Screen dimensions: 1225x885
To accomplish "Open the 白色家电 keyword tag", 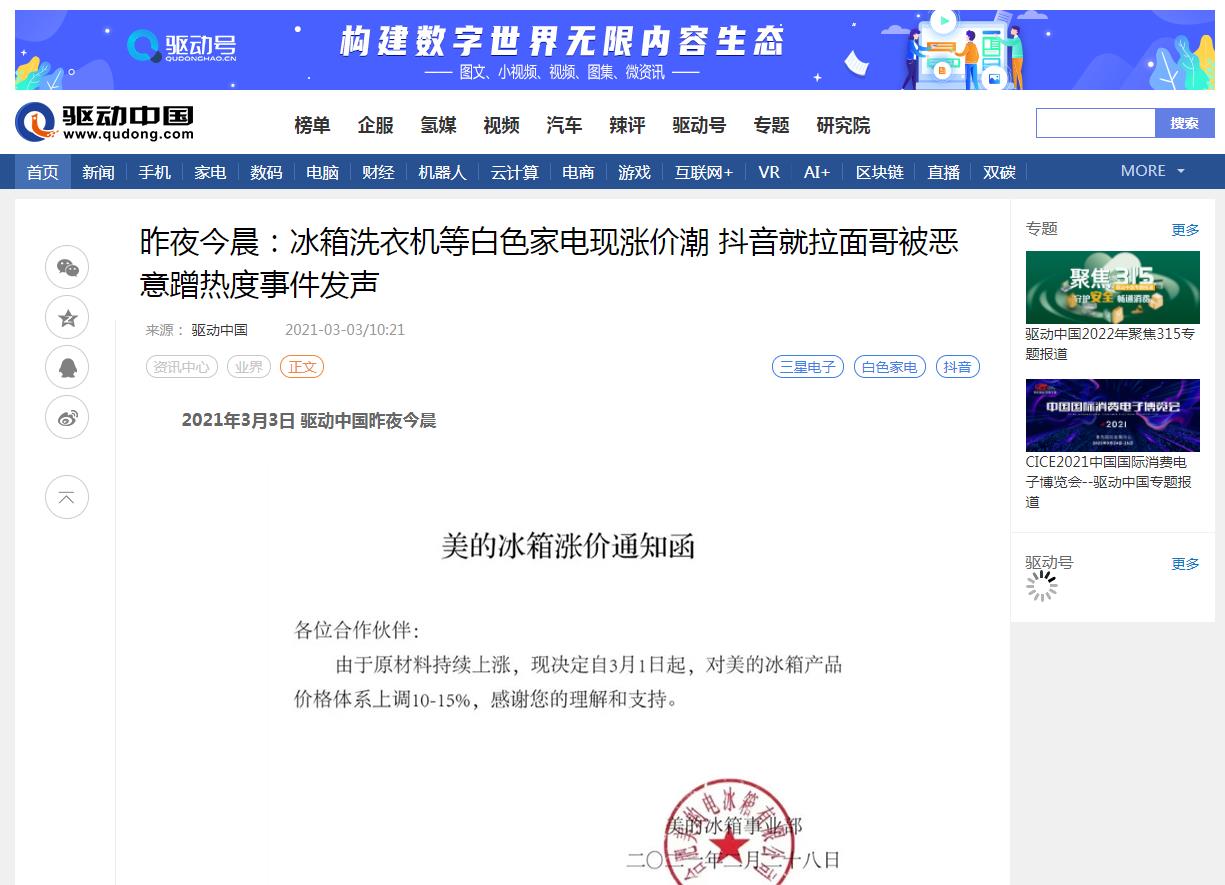I will (x=890, y=367).
